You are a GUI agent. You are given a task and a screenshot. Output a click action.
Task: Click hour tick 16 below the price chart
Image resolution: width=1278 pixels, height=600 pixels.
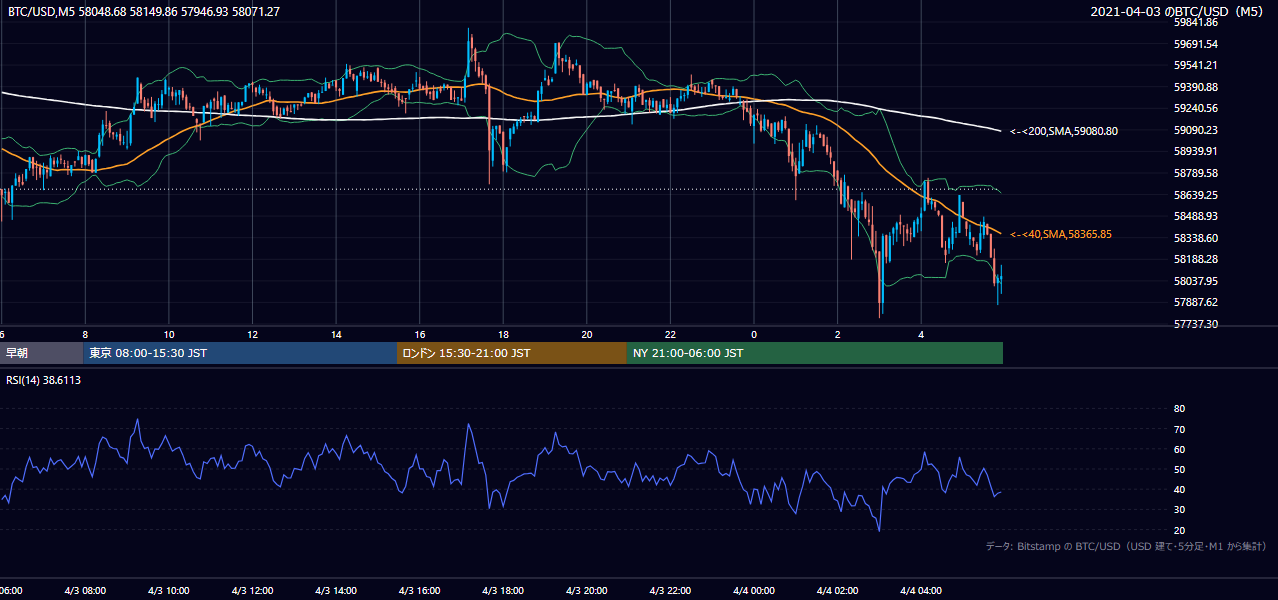(420, 334)
